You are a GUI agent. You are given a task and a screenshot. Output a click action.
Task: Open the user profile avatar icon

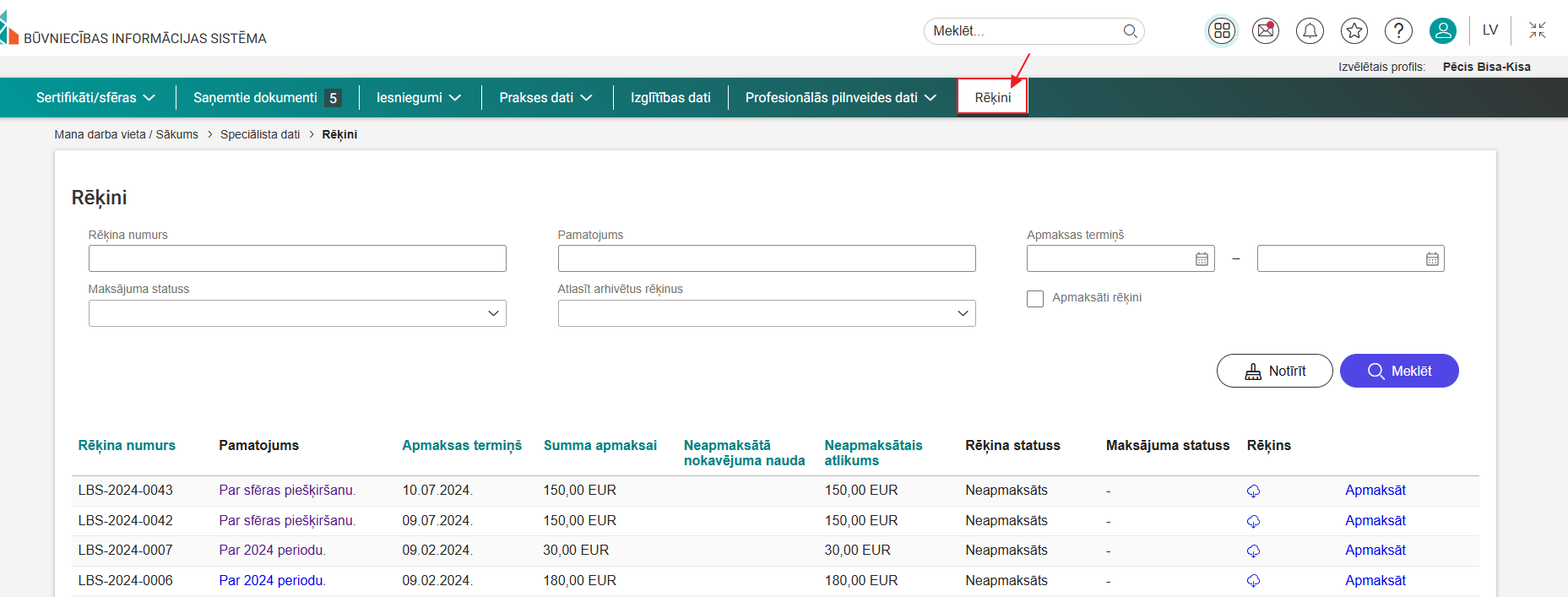tap(1443, 31)
